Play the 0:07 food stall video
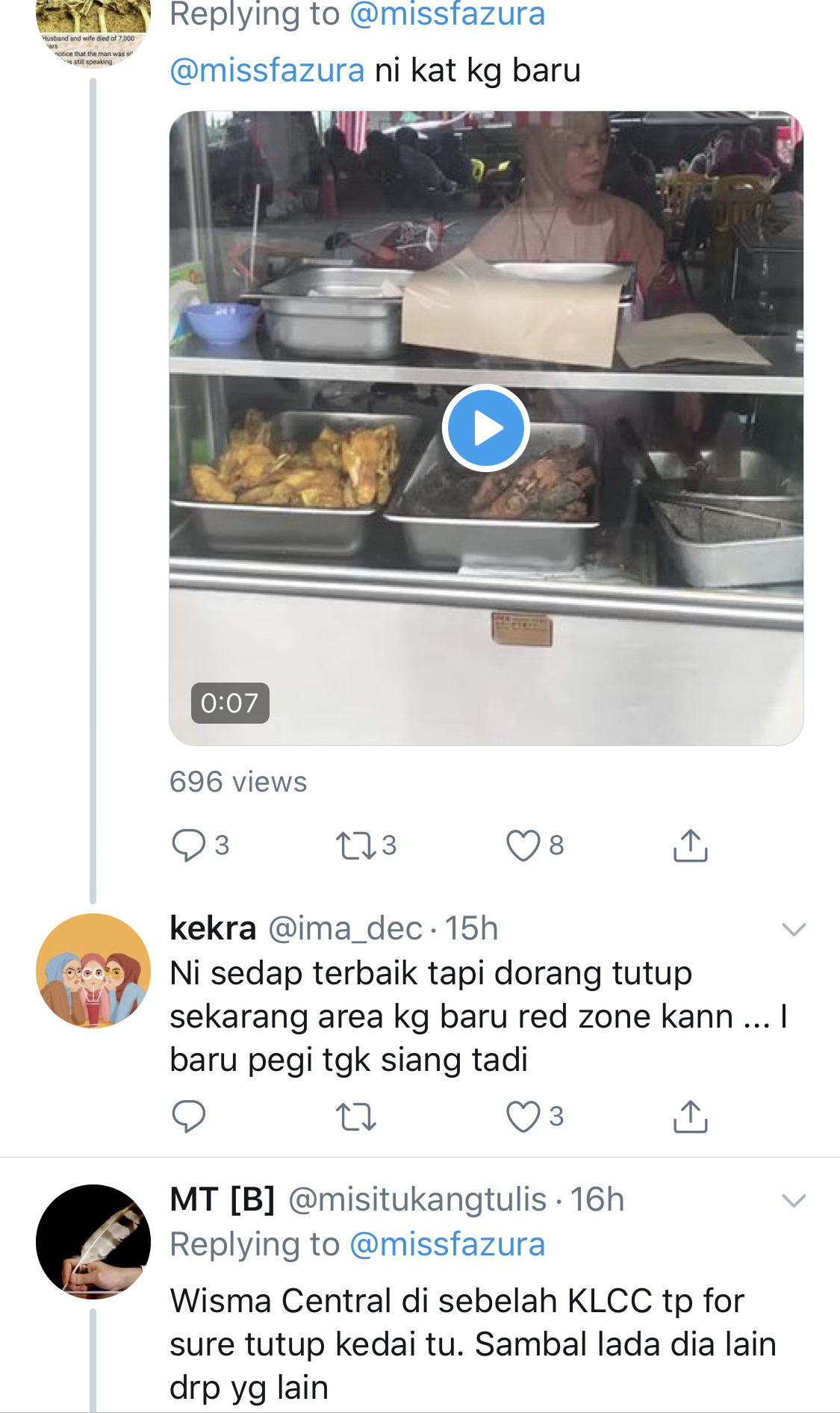This screenshot has width=840, height=1413. (486, 428)
